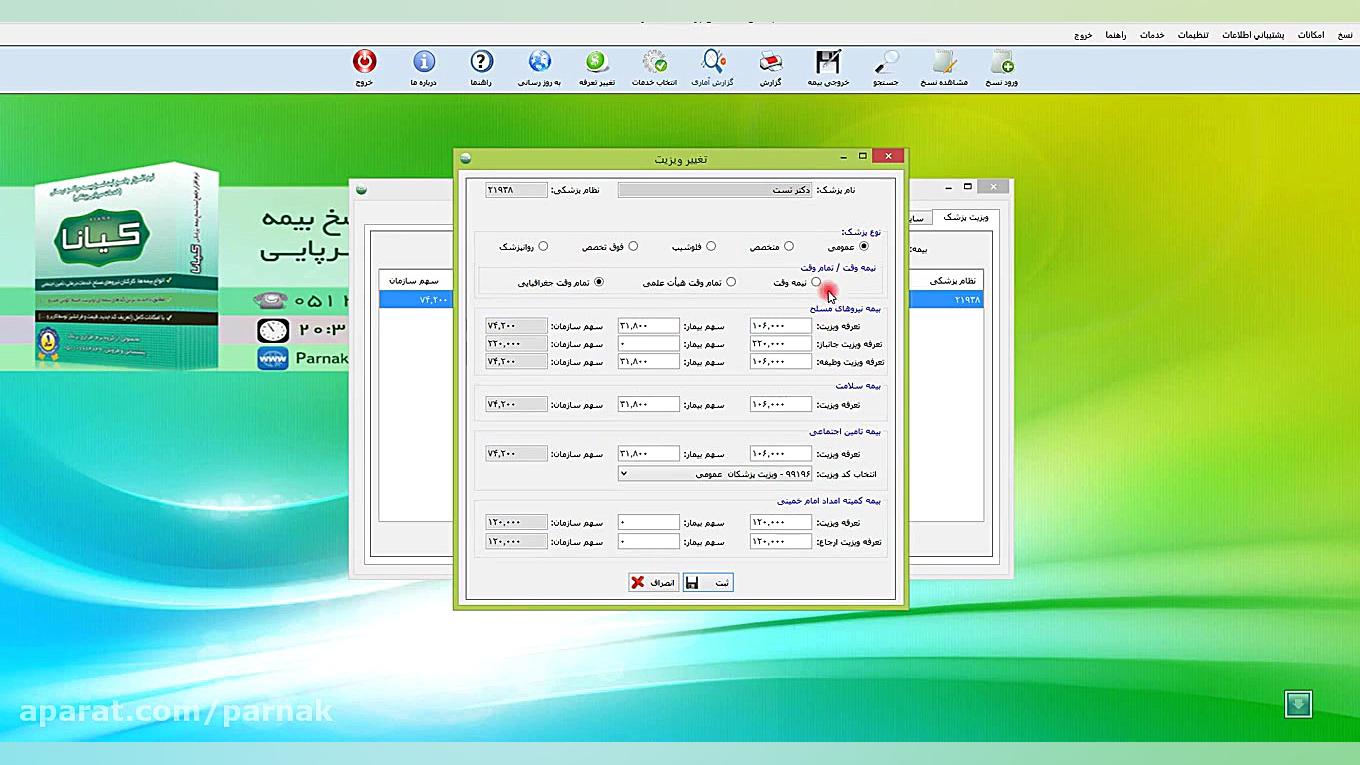1360x765 pixels.
Task: Choose the نیمه وقت part-time radio option
Action: click(x=816, y=283)
